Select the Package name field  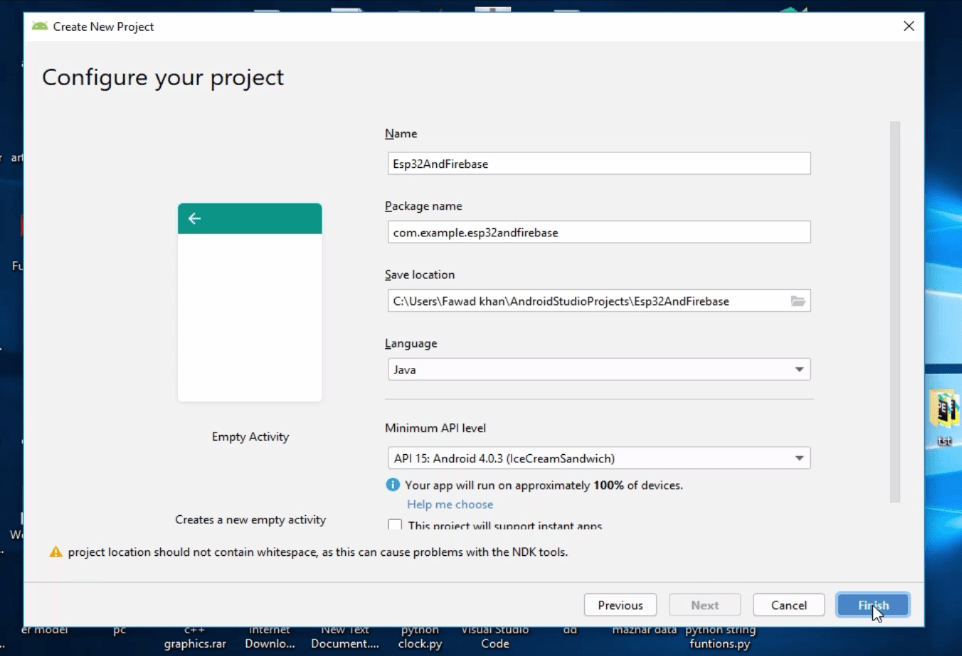(x=598, y=232)
